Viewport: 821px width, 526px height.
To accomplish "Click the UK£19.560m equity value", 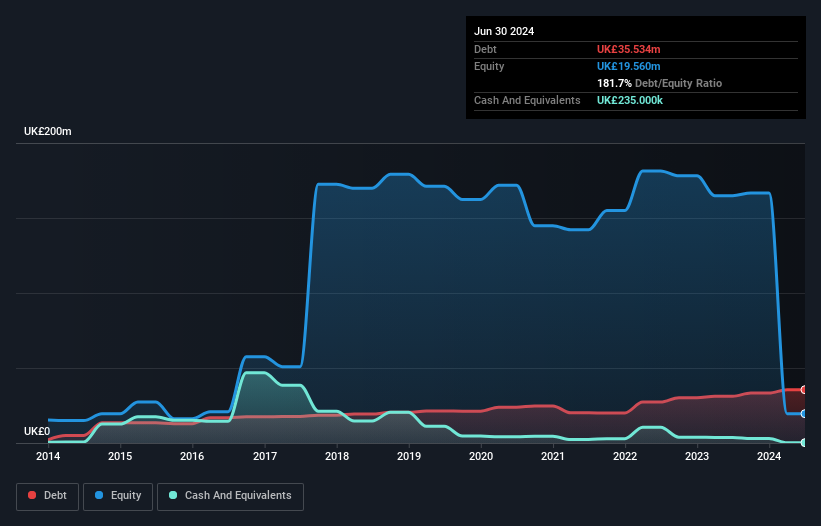I will tap(628, 66).
